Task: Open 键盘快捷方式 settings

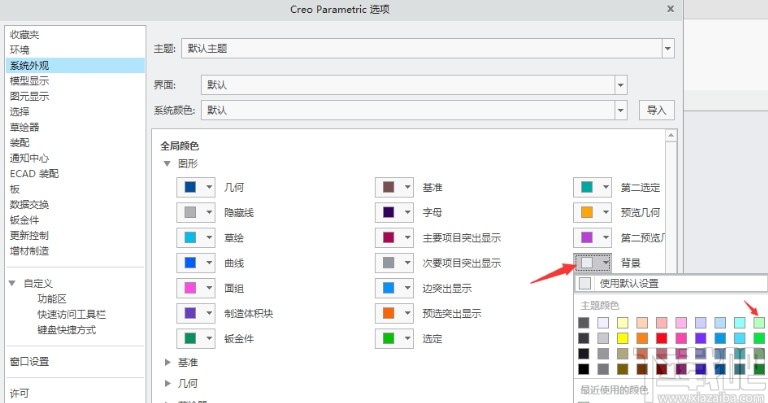Action: point(67,330)
